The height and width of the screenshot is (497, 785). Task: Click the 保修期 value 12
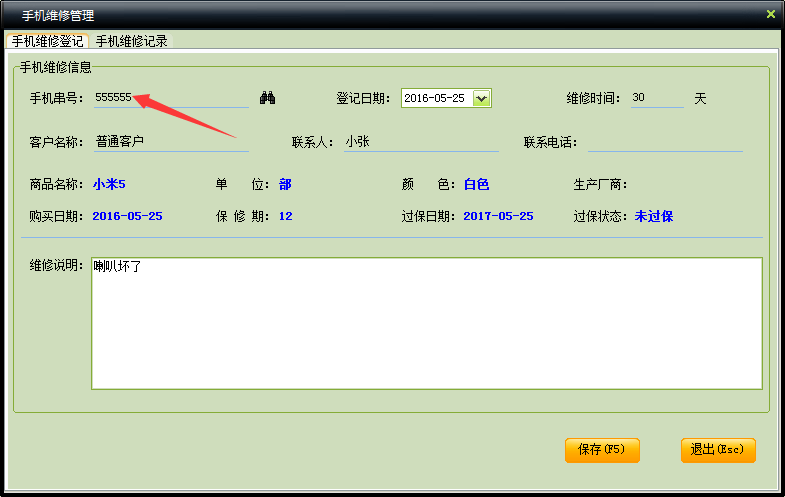pos(285,216)
